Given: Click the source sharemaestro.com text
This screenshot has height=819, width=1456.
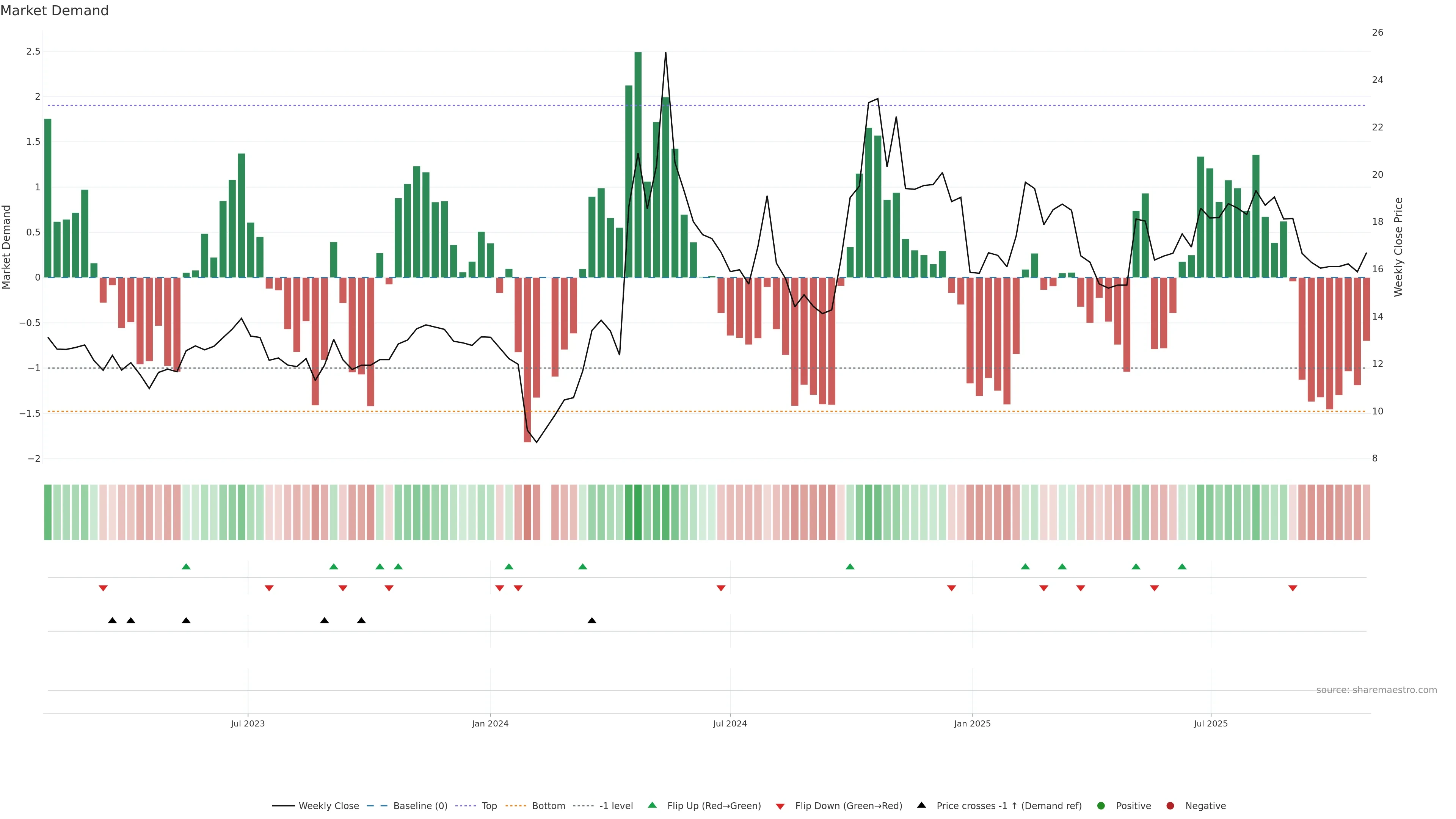Looking at the screenshot, I should coord(1376,690).
